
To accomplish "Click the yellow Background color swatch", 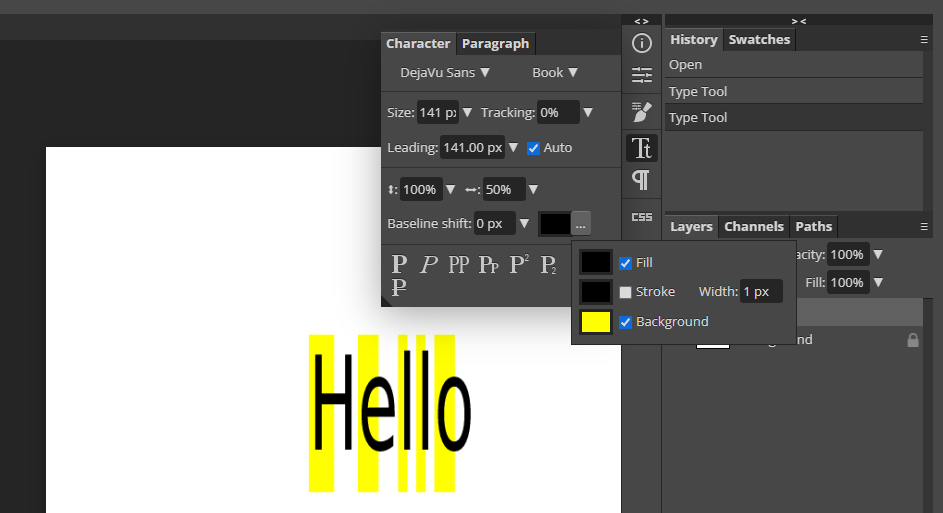I will (596, 322).
